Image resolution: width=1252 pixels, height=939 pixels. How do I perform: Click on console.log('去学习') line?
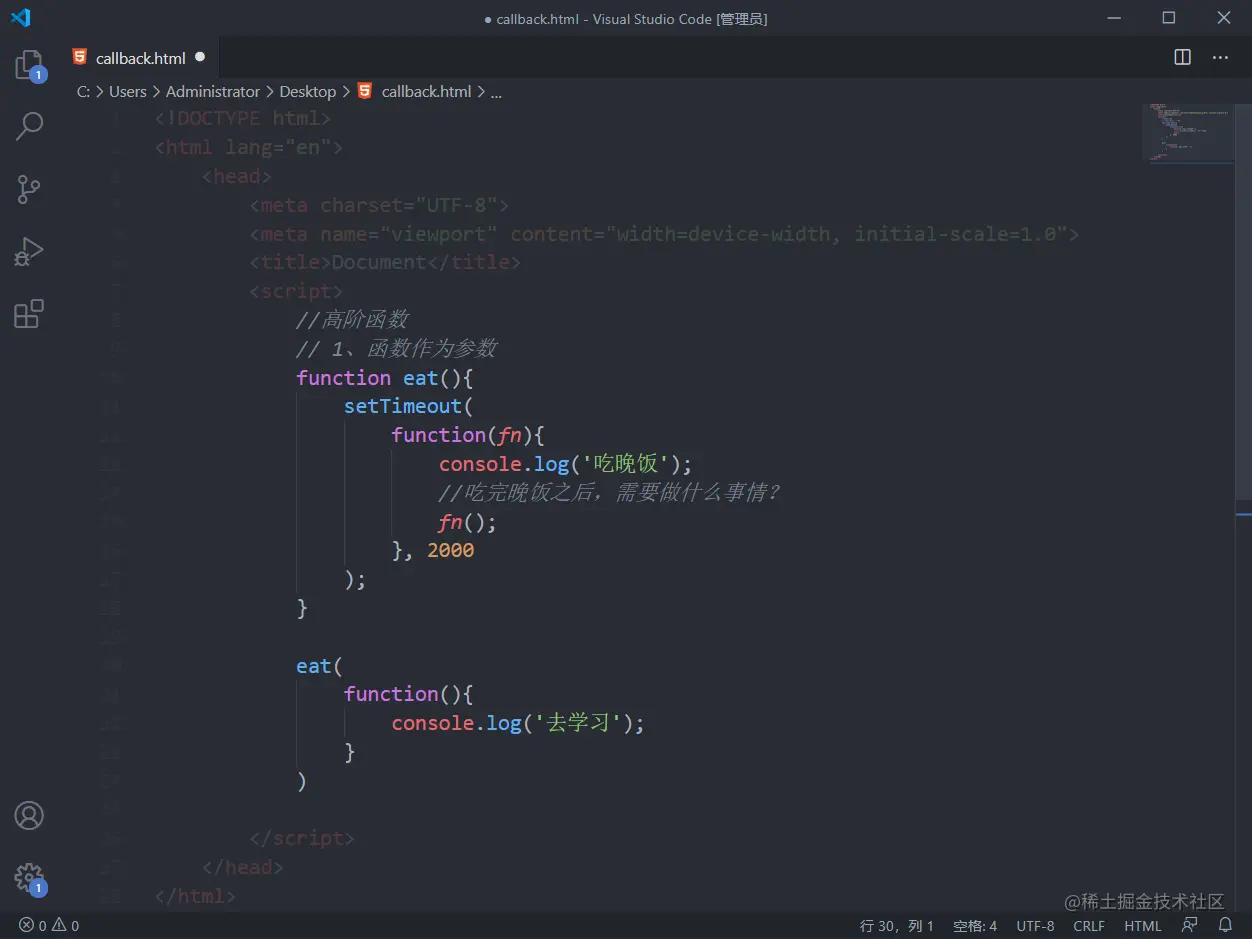click(518, 723)
